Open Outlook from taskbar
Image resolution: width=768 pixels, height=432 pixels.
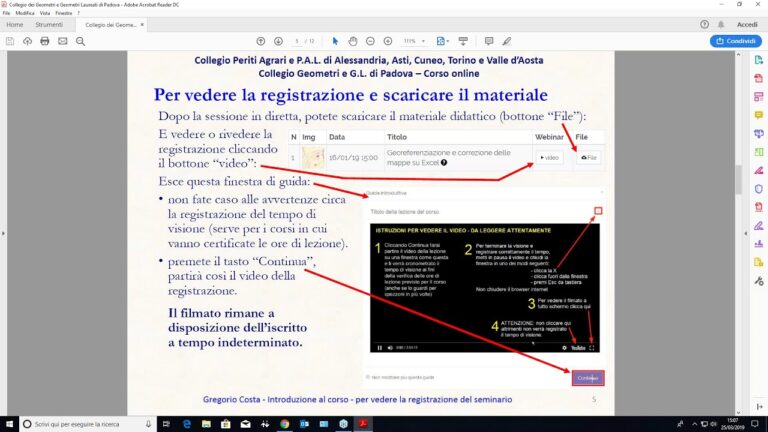(304, 424)
